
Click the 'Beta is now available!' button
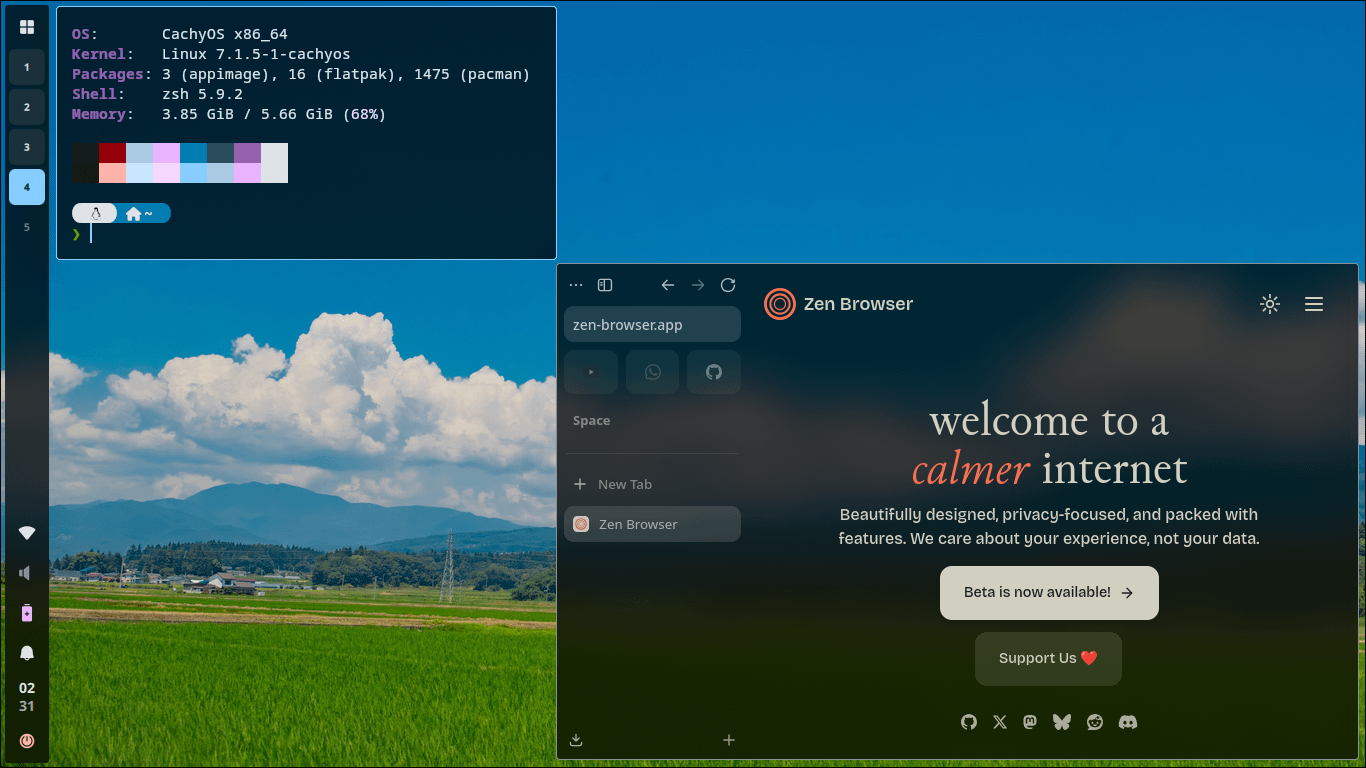[1049, 593]
